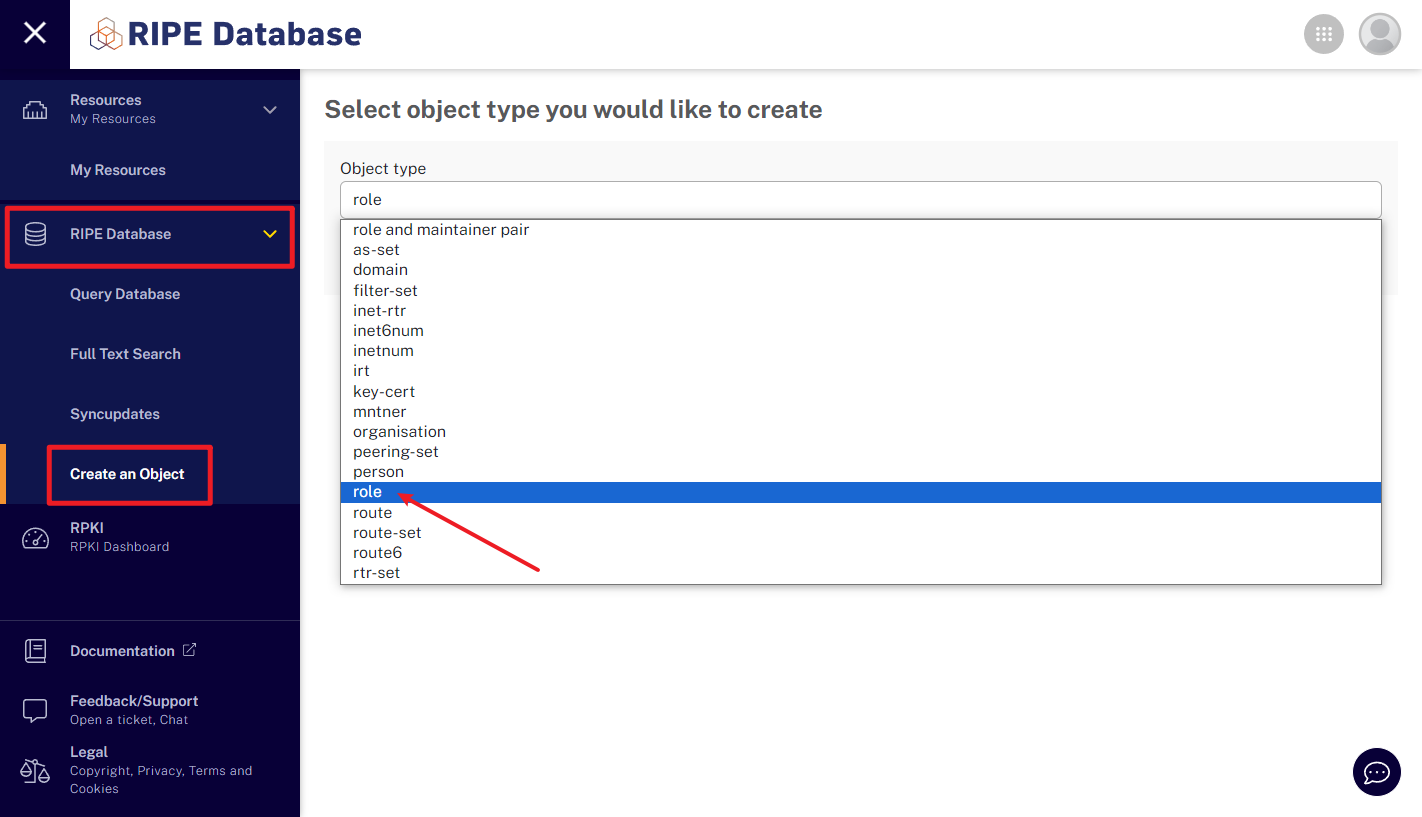The width and height of the screenshot is (1422, 817).
Task: Open the RPKI Dashboard menu entry
Action: pyautogui.click(x=119, y=537)
